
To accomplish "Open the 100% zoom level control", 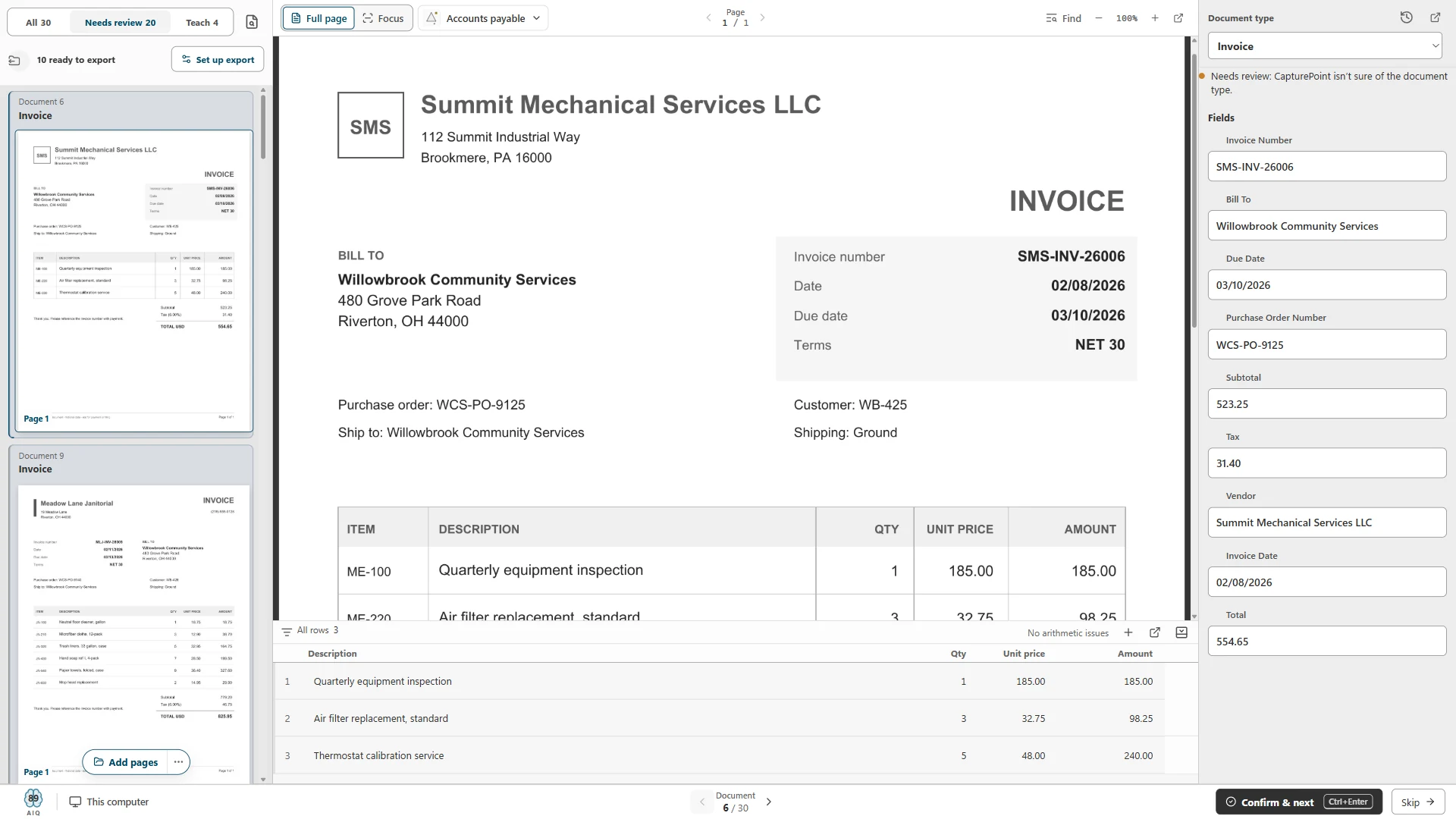I will click(1126, 18).
